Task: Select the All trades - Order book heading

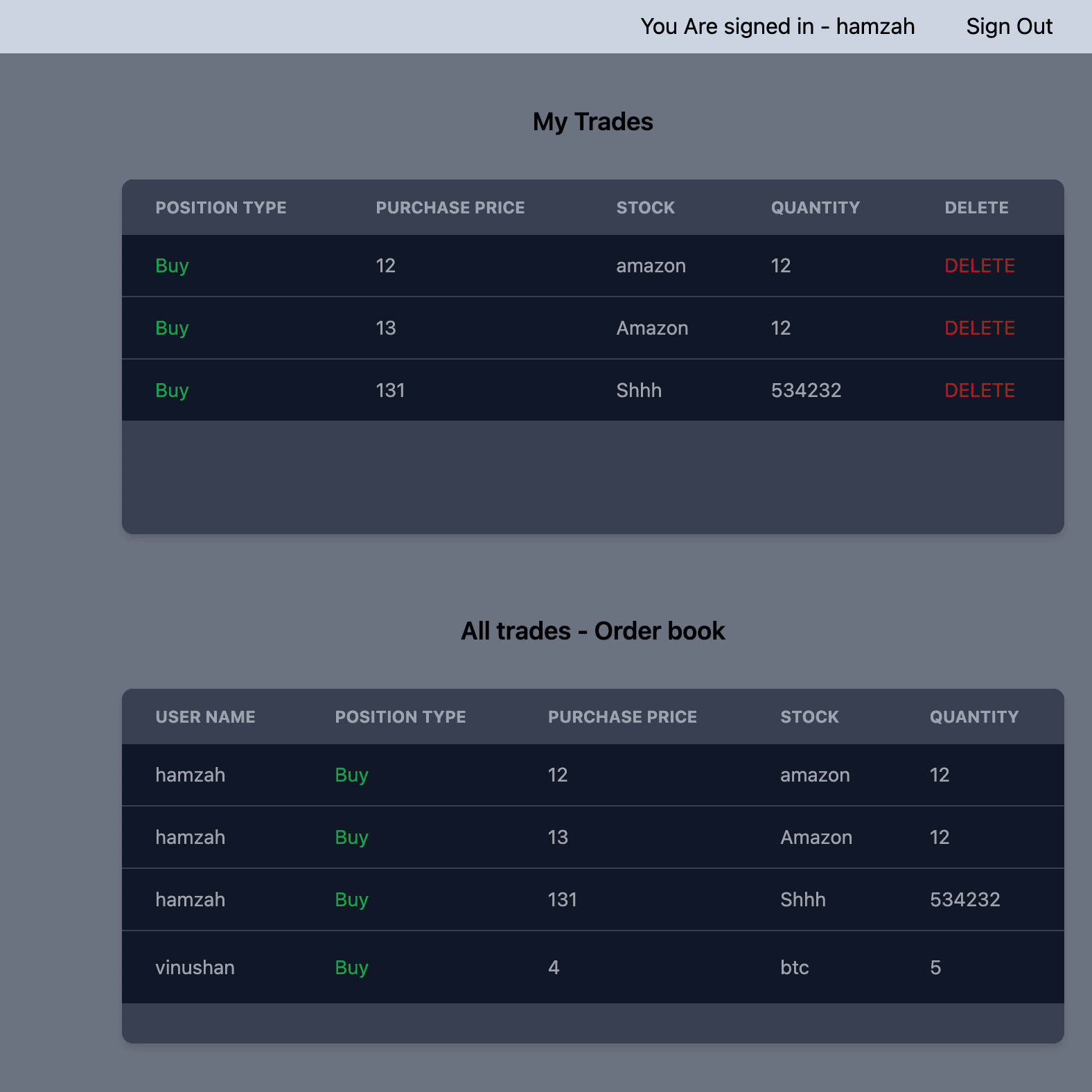Action: (x=593, y=631)
